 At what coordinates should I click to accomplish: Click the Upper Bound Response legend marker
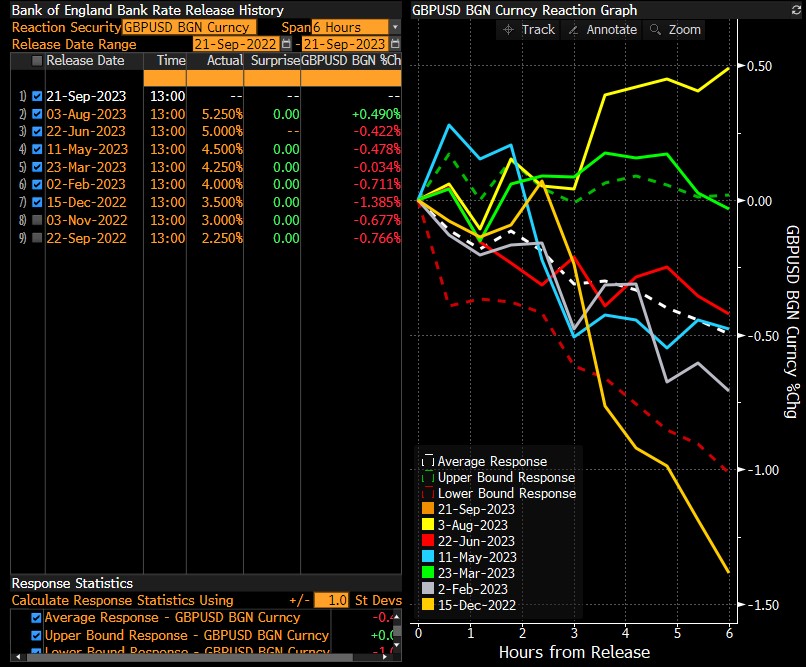[x=428, y=478]
